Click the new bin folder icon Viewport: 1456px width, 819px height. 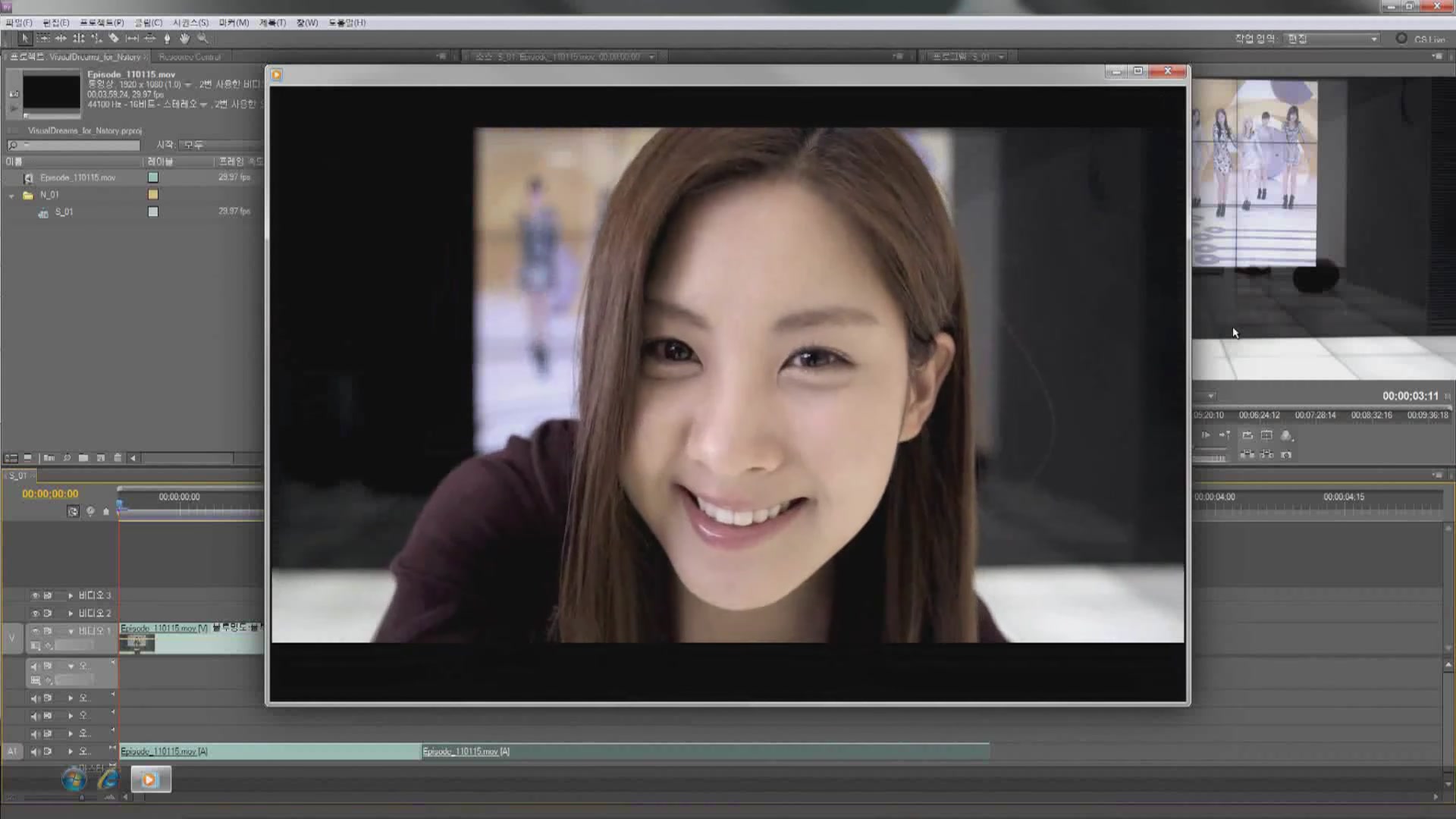[x=83, y=458]
